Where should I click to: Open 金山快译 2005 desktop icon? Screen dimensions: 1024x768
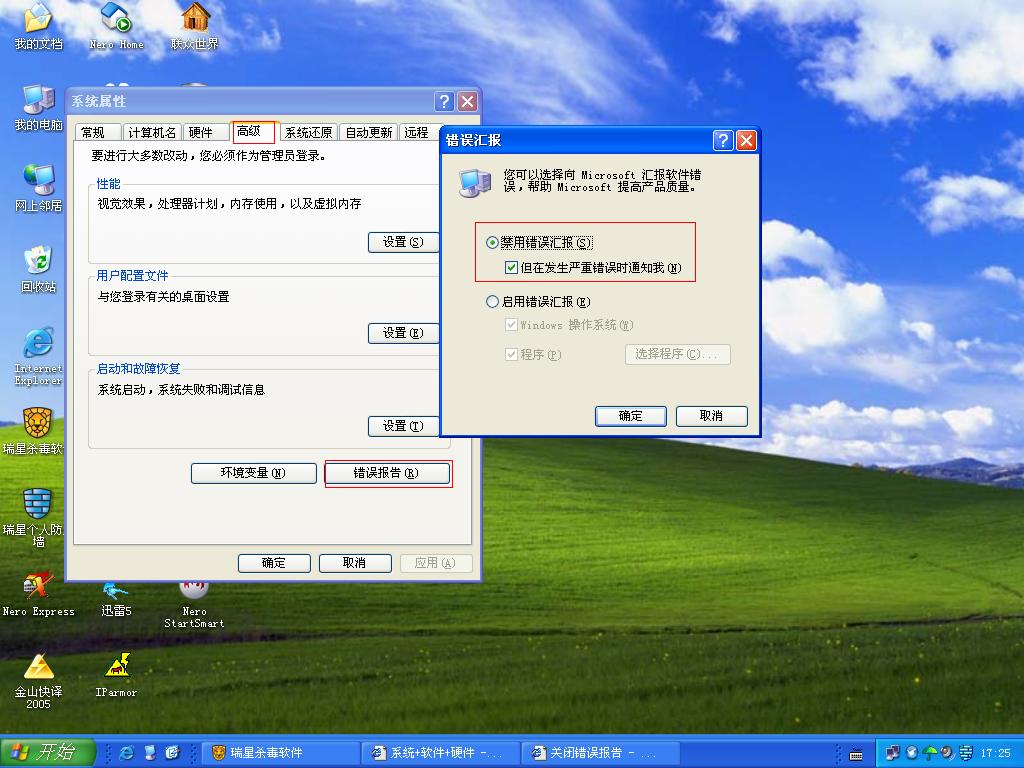point(38,680)
